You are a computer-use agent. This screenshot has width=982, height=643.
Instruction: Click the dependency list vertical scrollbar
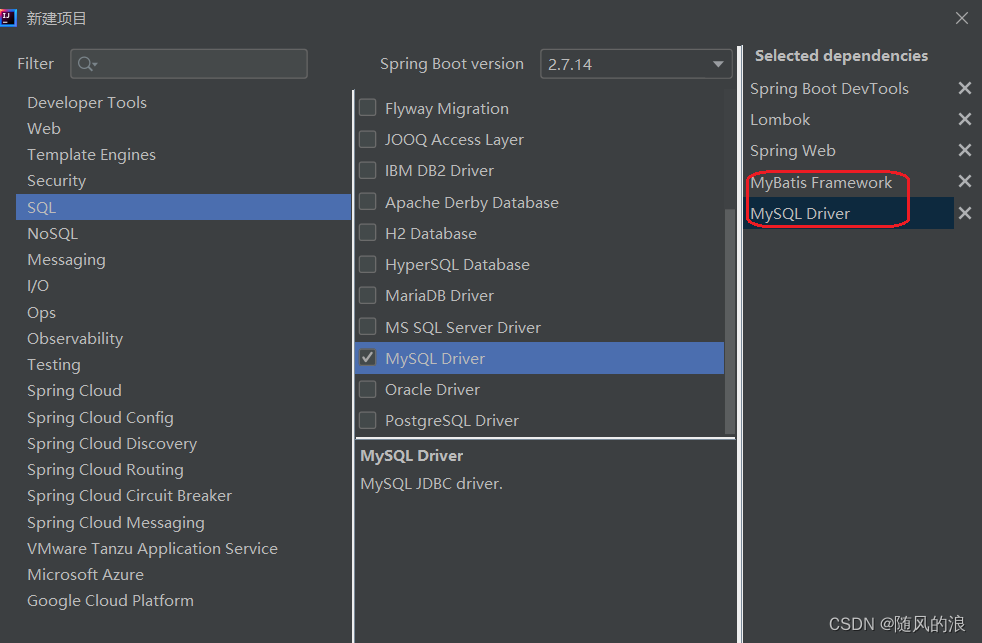pos(730,321)
